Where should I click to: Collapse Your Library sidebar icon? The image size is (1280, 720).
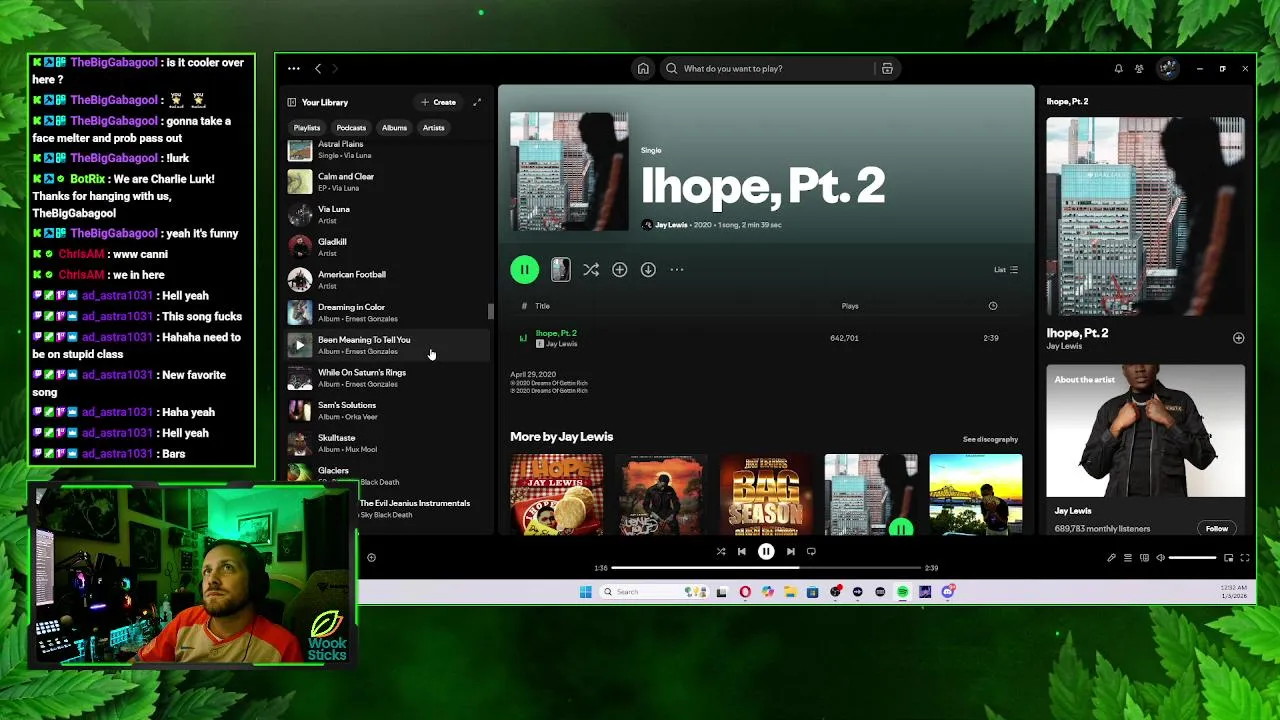292,102
